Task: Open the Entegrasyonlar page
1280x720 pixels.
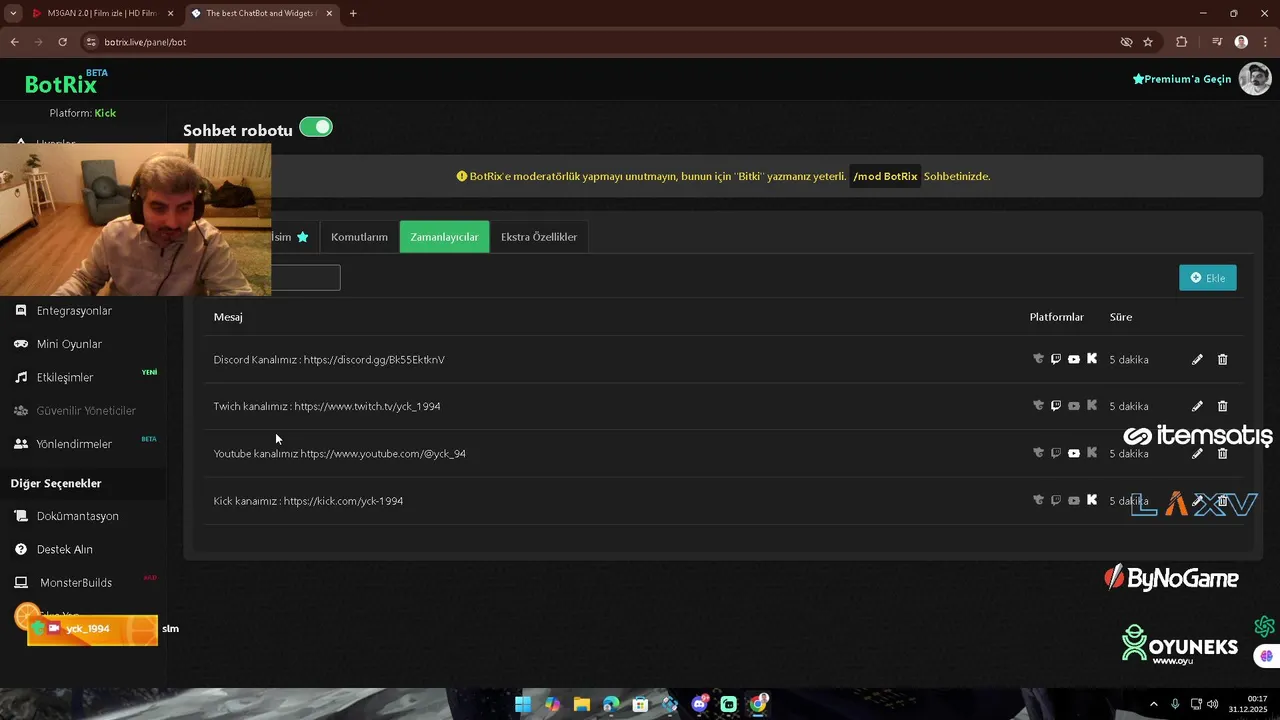Action: 74,311
